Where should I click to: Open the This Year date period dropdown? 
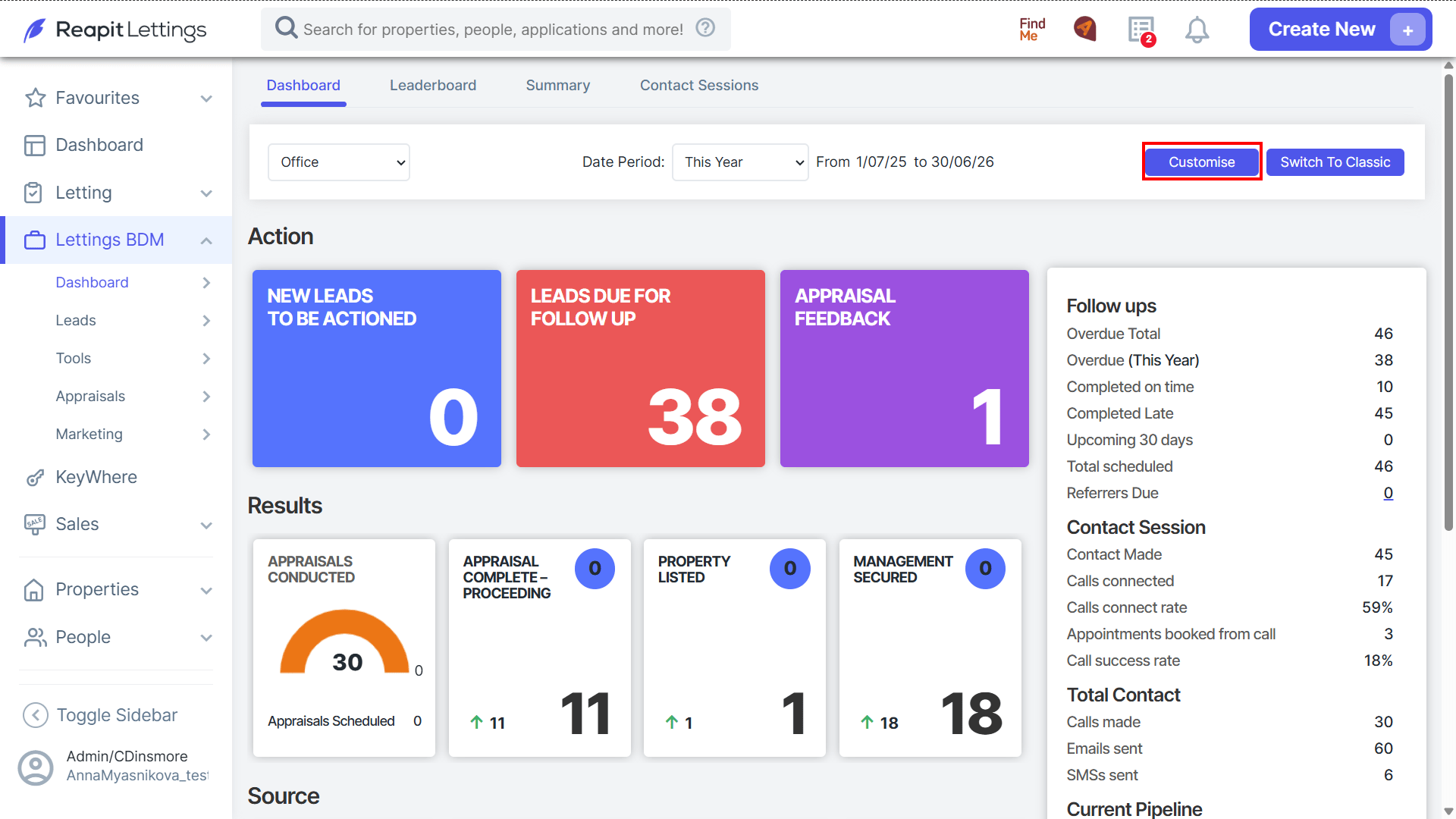pos(740,162)
